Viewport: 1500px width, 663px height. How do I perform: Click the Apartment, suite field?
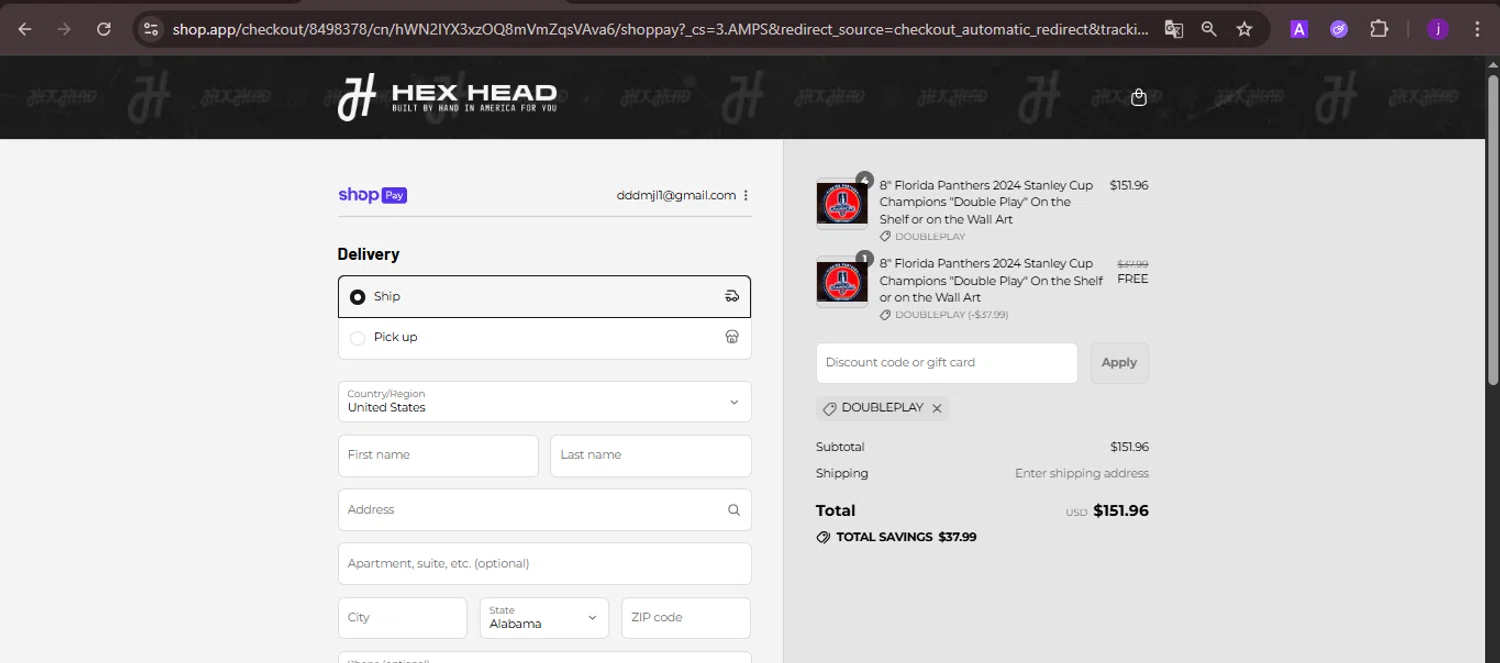(544, 564)
